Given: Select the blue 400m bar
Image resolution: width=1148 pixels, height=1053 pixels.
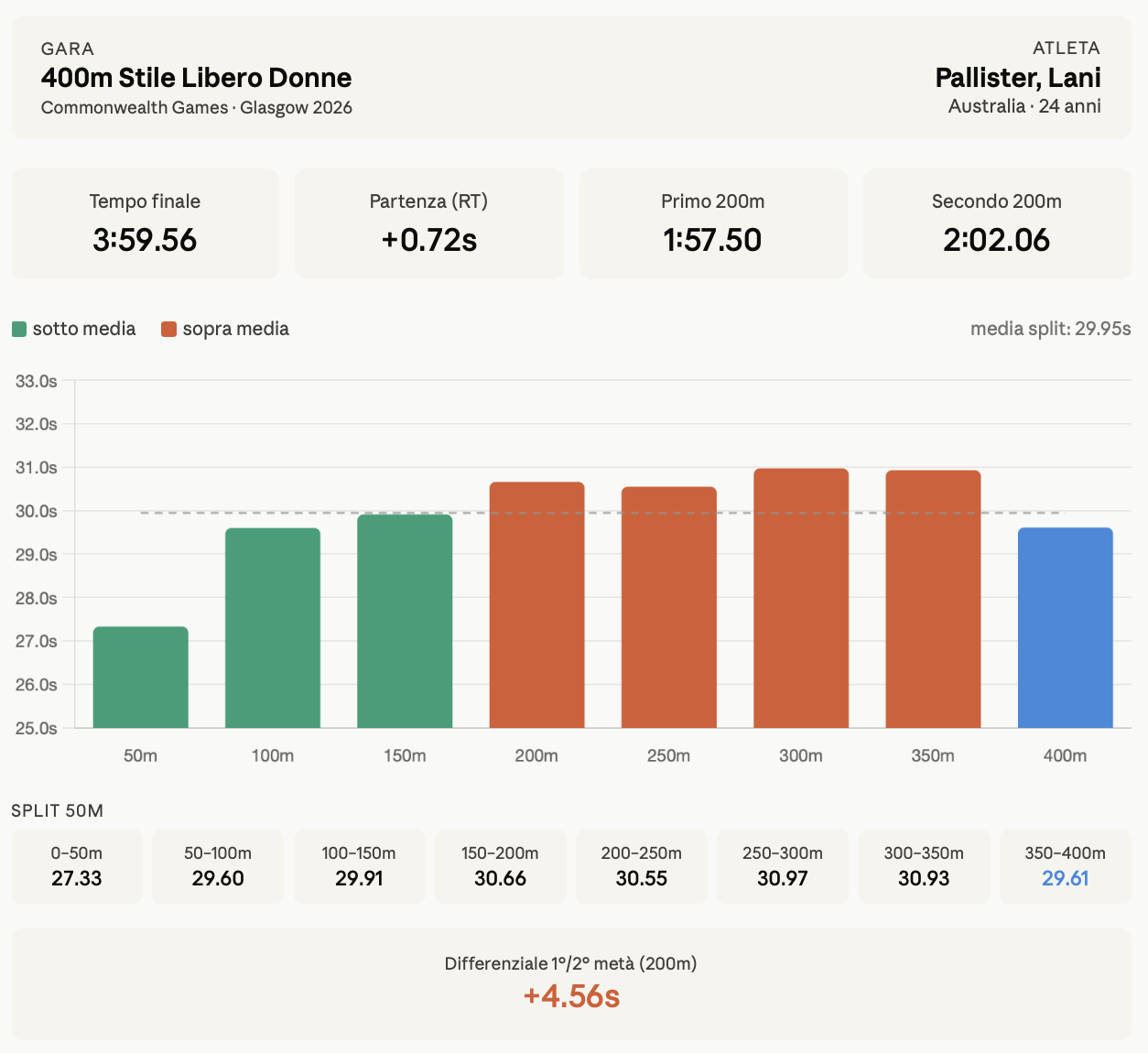Looking at the screenshot, I should (x=1066, y=628).
